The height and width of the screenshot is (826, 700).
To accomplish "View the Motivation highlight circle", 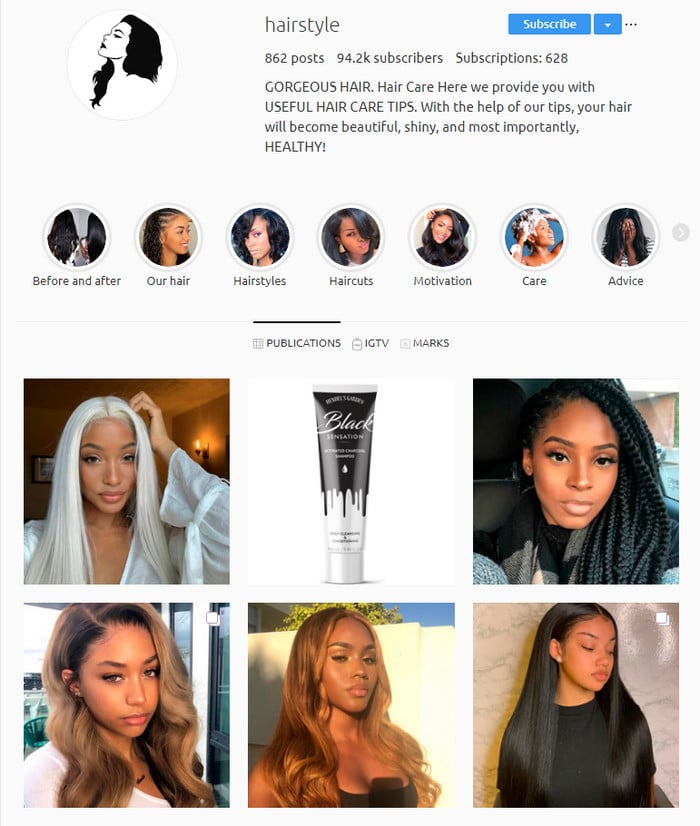I will (x=442, y=237).
